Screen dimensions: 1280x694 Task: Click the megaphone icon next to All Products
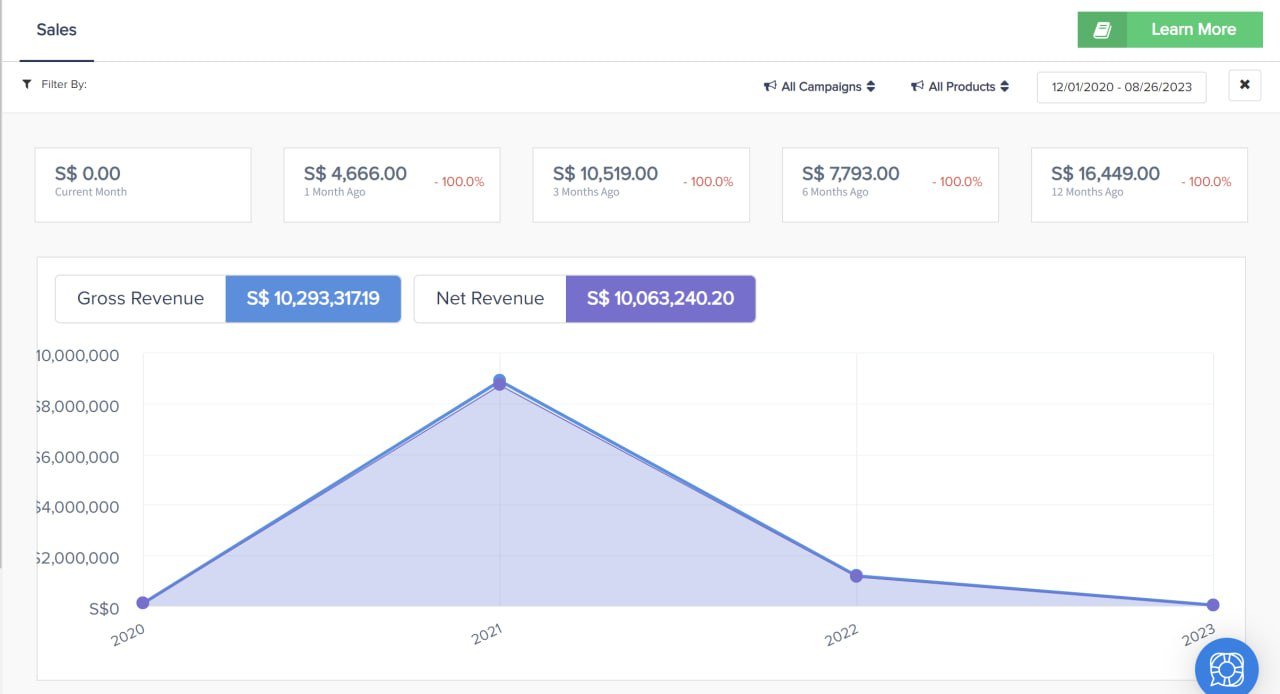(916, 86)
